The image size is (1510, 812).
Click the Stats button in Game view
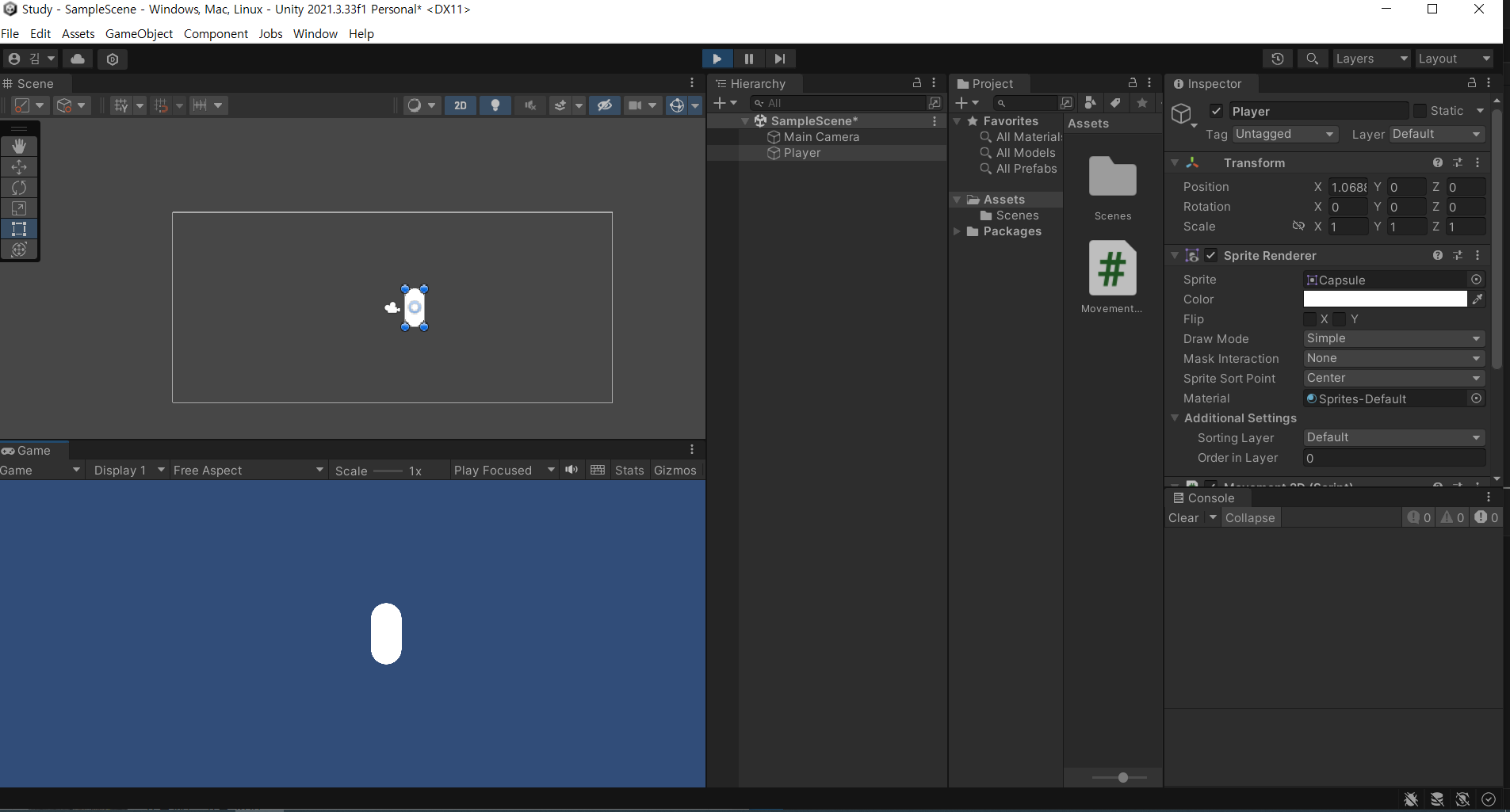[629, 471]
